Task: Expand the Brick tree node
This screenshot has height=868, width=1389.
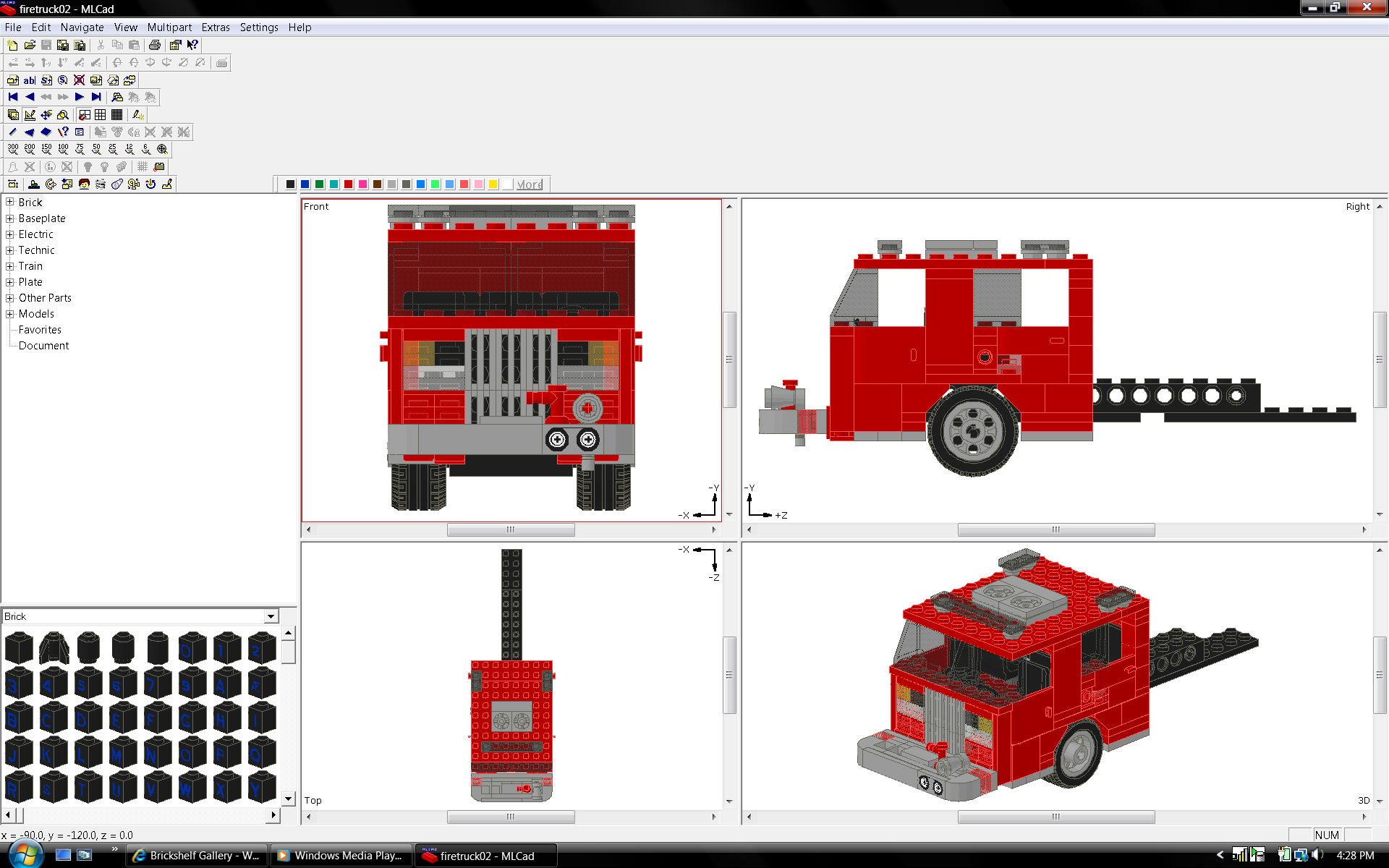Action: point(10,203)
